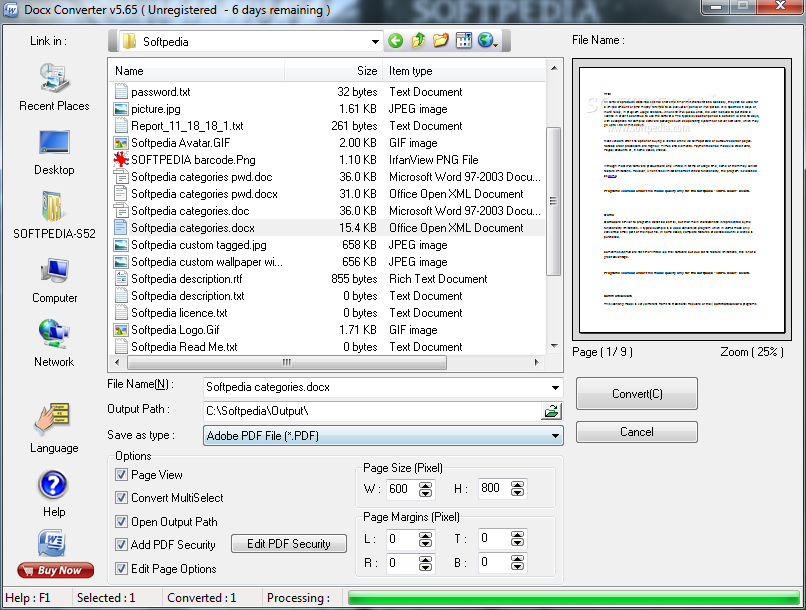Viewport: 806px width, 610px height.
Task: Click the horizontal scrollbar of file list
Action: (287, 362)
